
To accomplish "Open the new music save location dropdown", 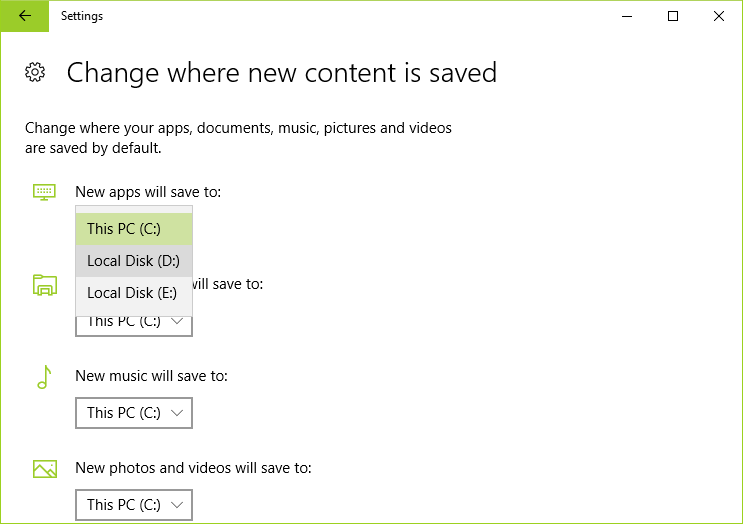I will (134, 413).
